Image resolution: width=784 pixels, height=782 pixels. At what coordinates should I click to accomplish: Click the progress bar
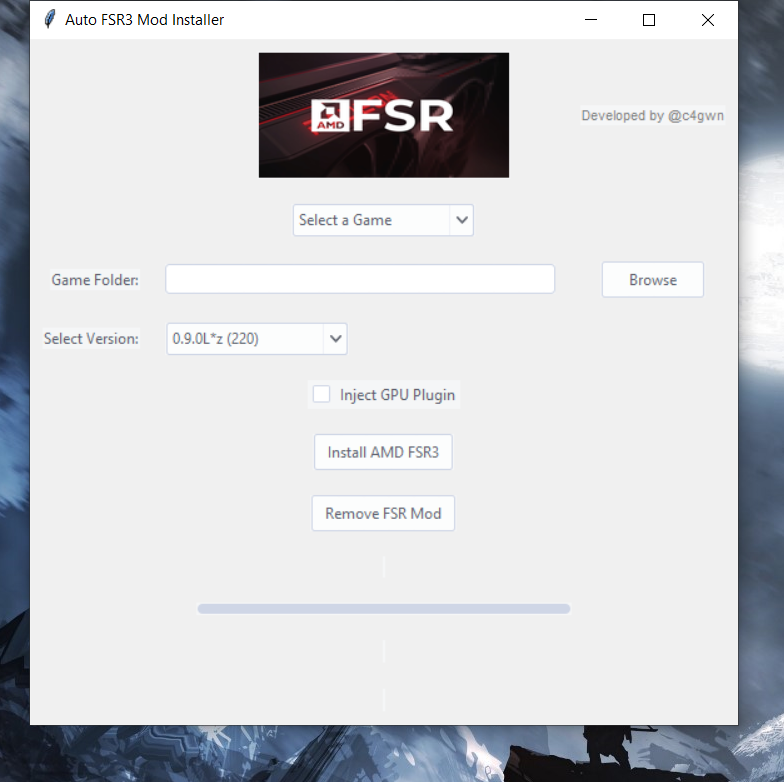[384, 608]
